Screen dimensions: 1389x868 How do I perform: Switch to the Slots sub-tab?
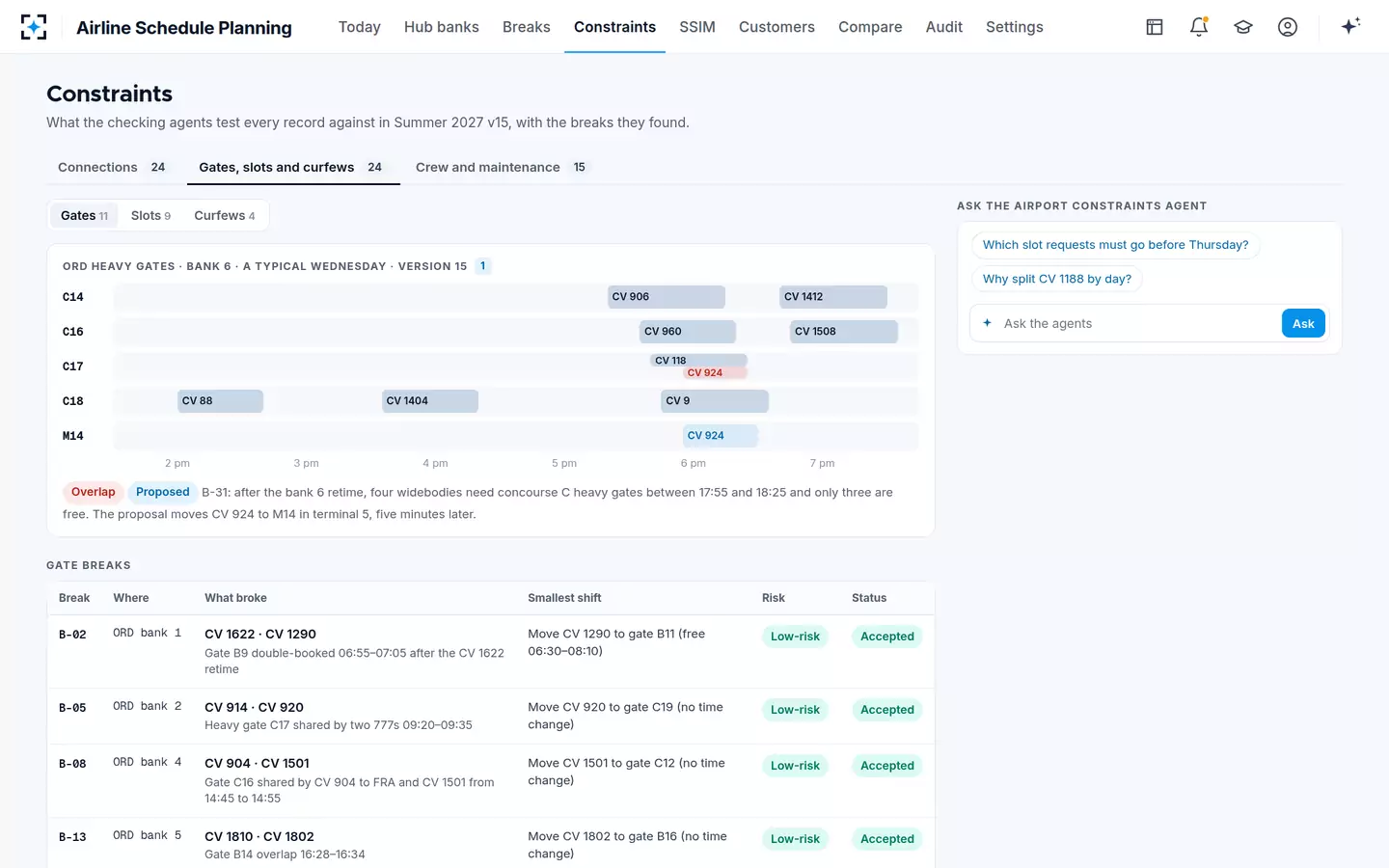pos(150,215)
